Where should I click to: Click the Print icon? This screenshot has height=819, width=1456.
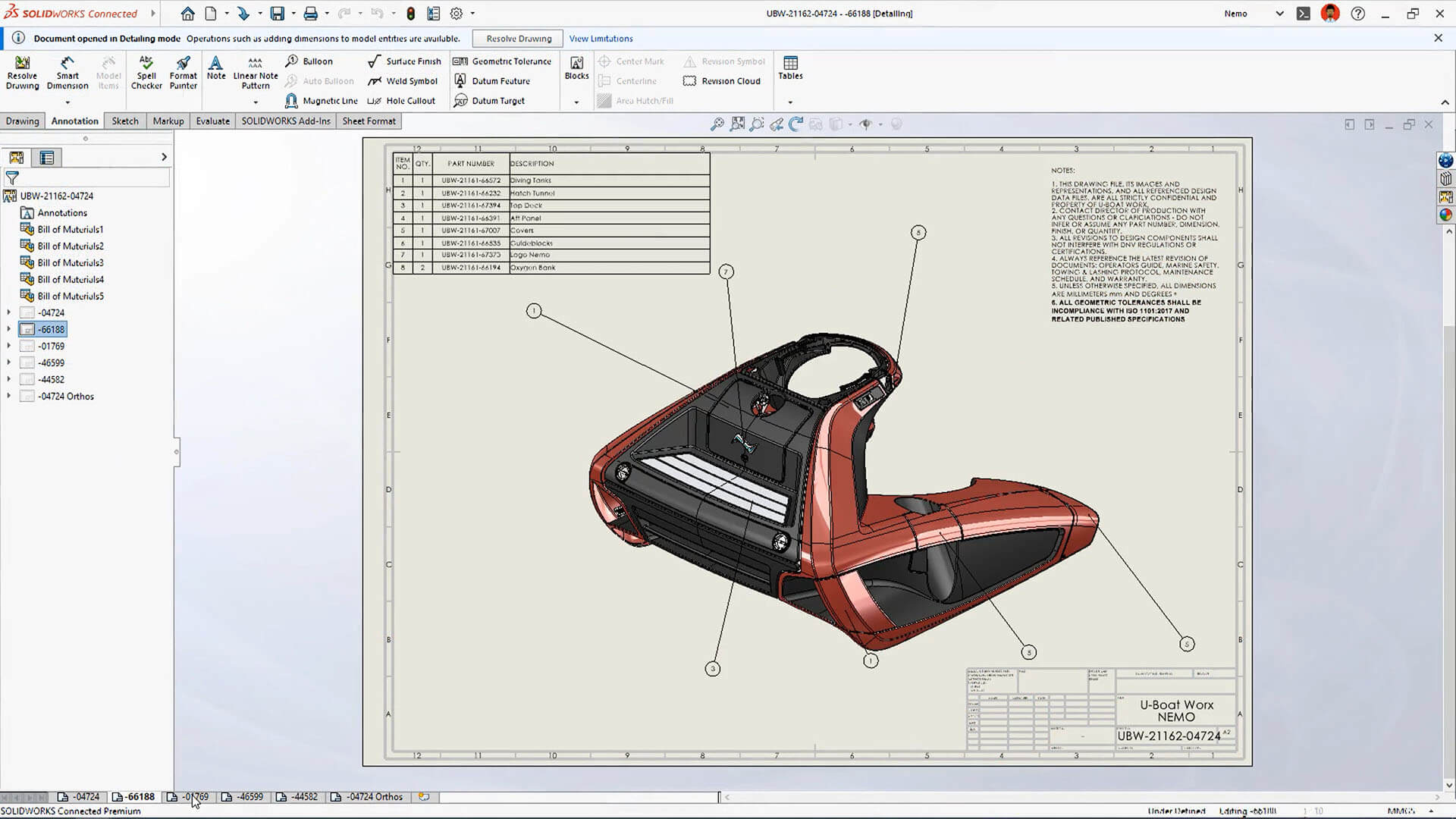tap(311, 14)
